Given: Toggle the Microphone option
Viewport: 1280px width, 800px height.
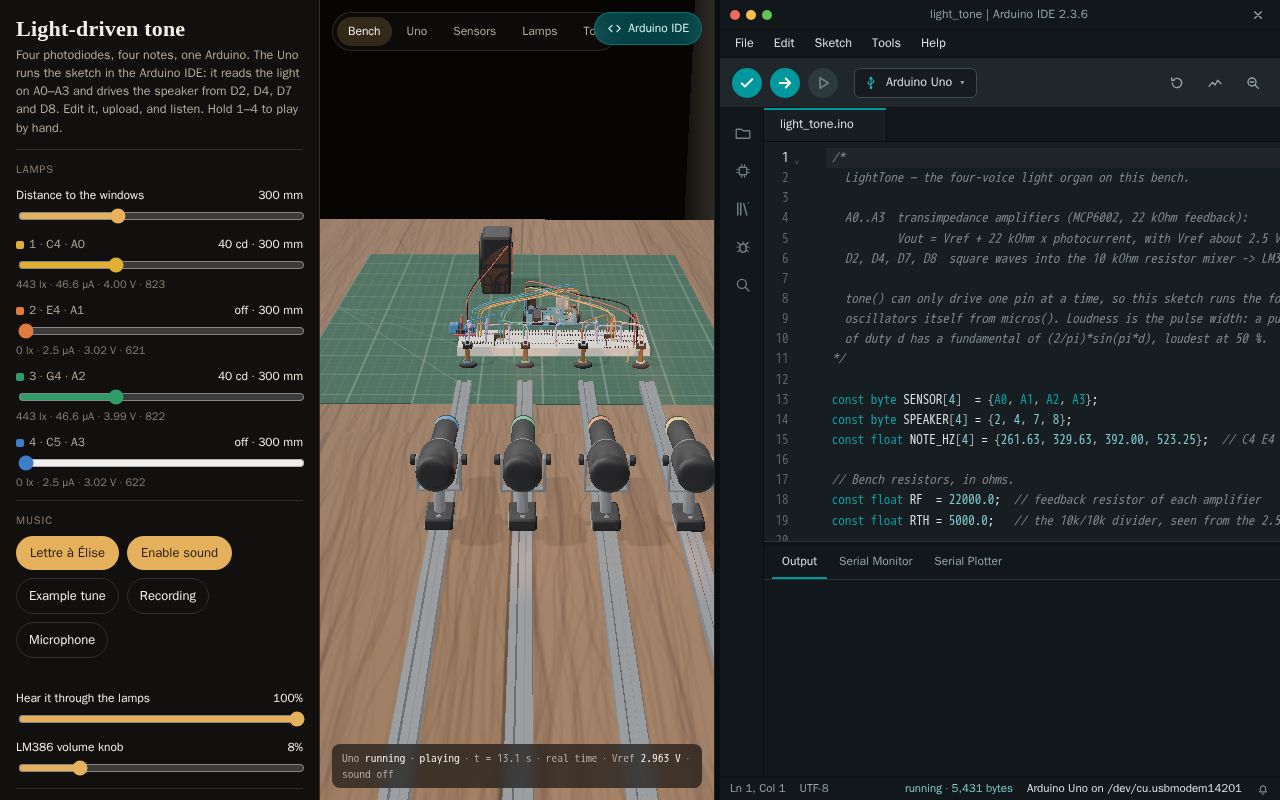Looking at the screenshot, I should 62,640.
